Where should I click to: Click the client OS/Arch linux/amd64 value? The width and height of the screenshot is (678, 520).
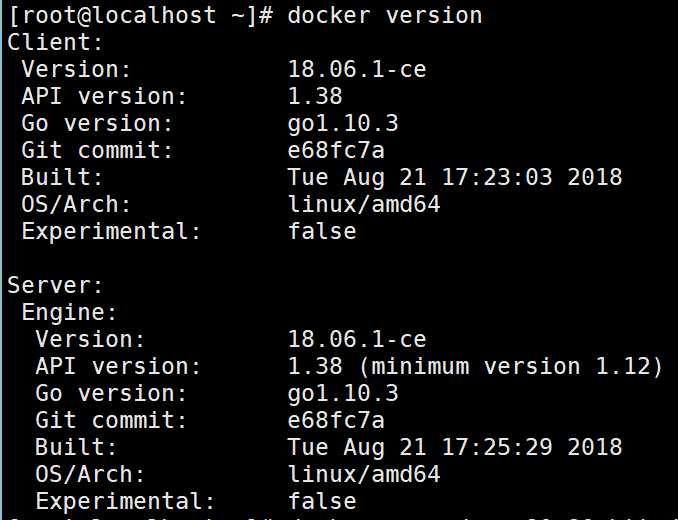364,204
